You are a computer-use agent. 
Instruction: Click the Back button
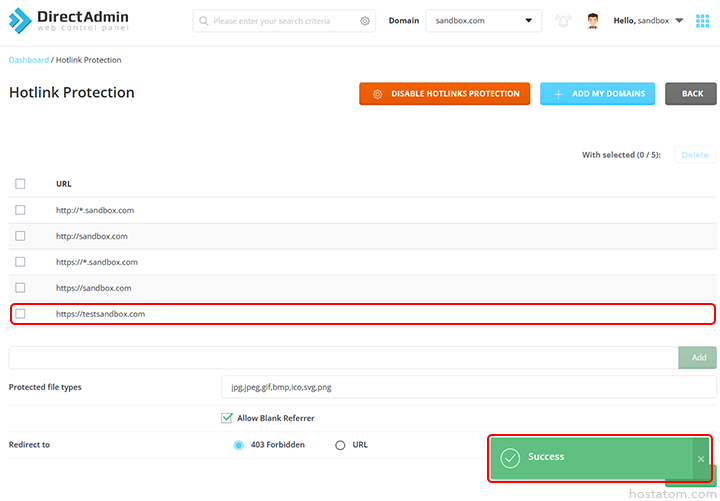(x=691, y=94)
